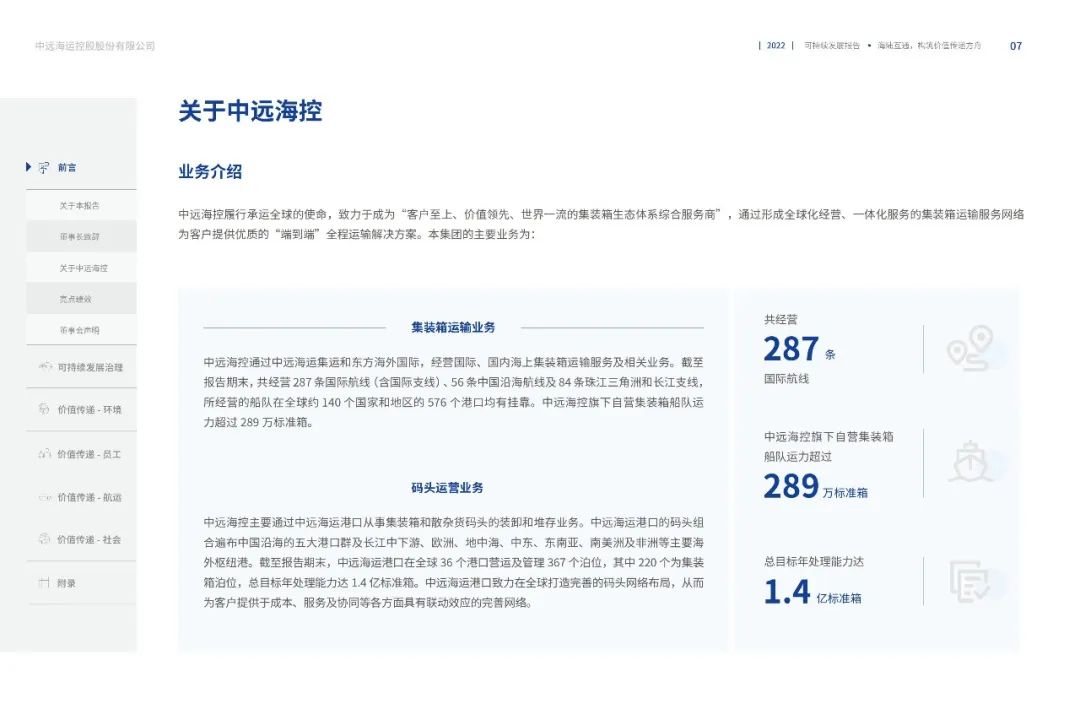Click the page title 关于中远海控
Image resolution: width=1080 pixels, height=720 pixels.
[x=250, y=111]
